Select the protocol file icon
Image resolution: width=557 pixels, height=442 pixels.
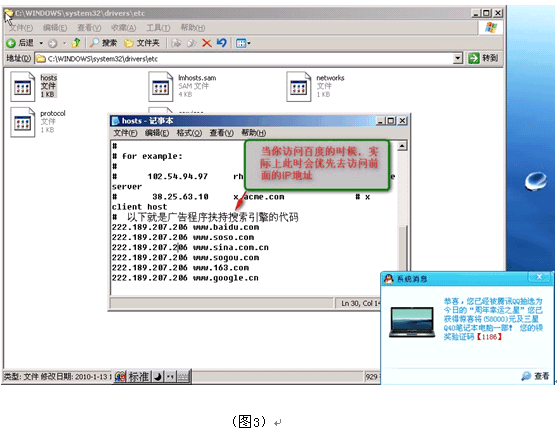(x=22, y=122)
